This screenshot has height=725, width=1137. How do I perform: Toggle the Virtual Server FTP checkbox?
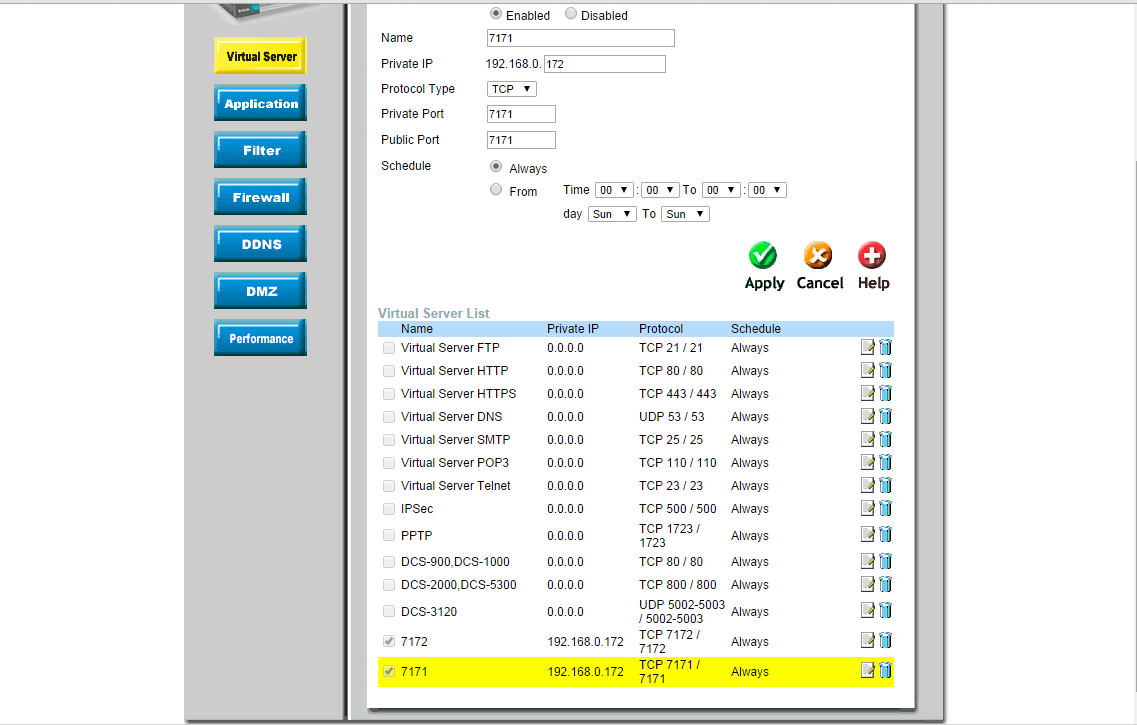click(389, 348)
